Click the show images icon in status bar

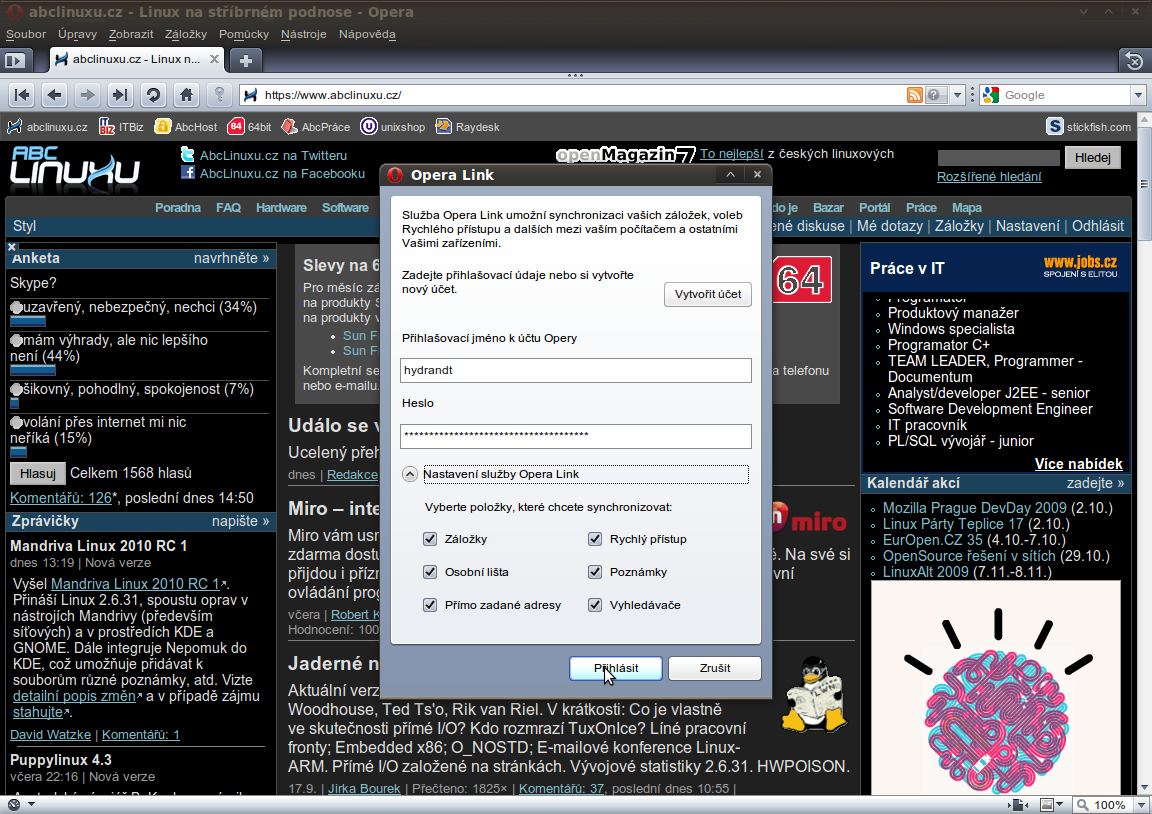pos(1047,804)
